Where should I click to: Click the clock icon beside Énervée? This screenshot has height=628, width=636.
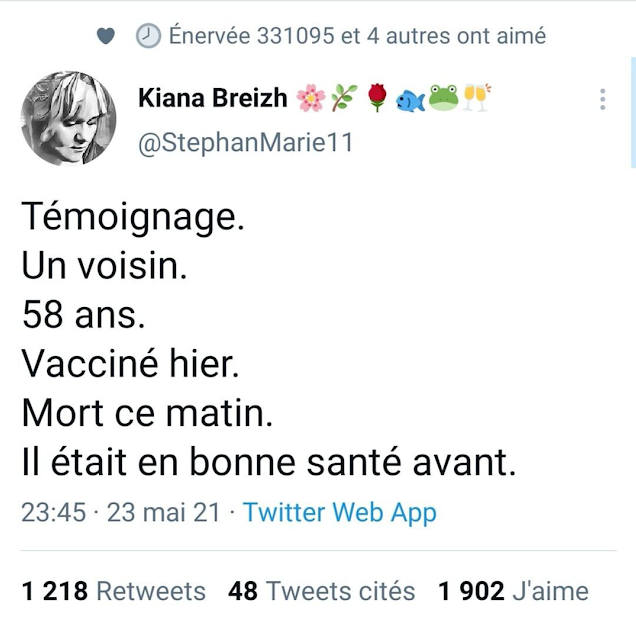point(148,36)
